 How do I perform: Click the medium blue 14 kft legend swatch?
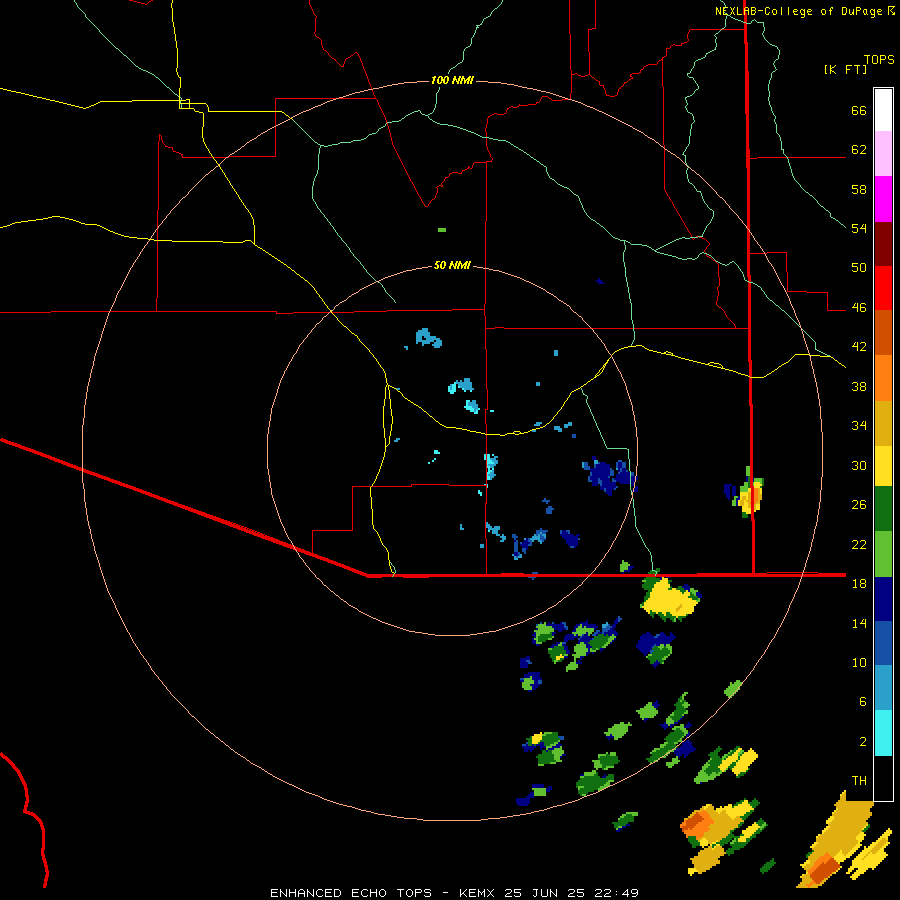click(x=883, y=643)
